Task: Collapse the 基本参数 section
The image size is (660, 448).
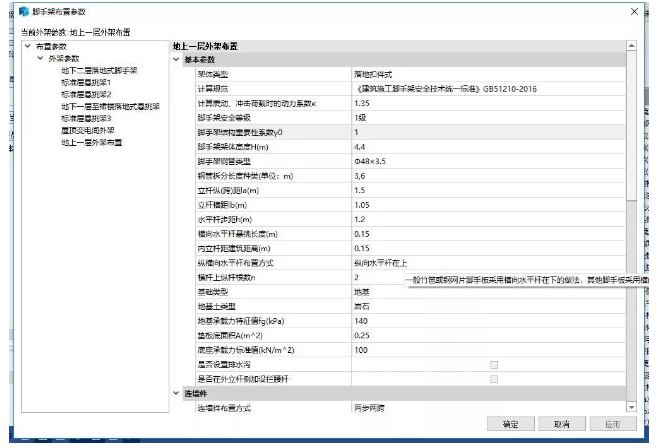Action: click(x=176, y=60)
